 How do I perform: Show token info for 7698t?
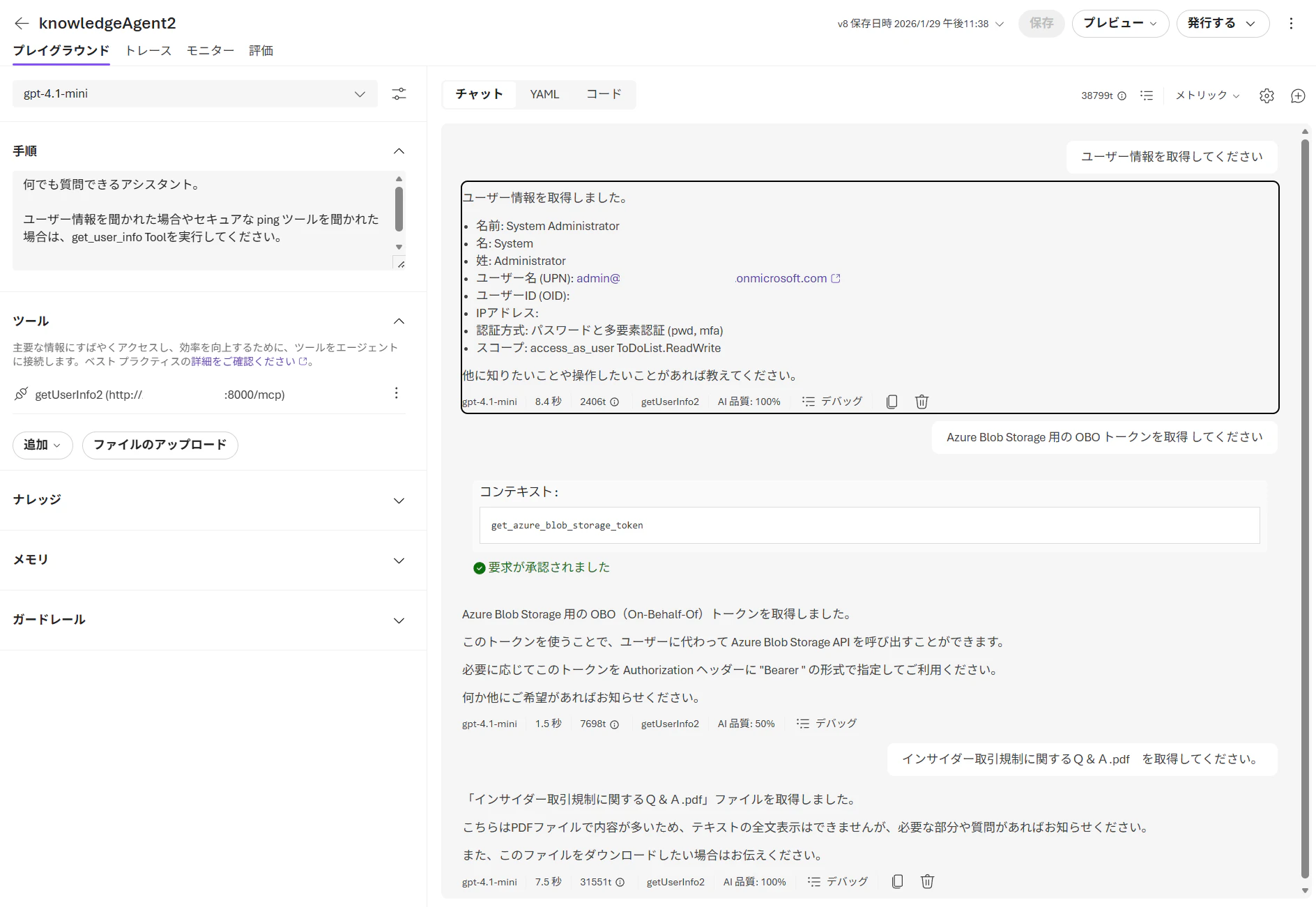(x=615, y=724)
